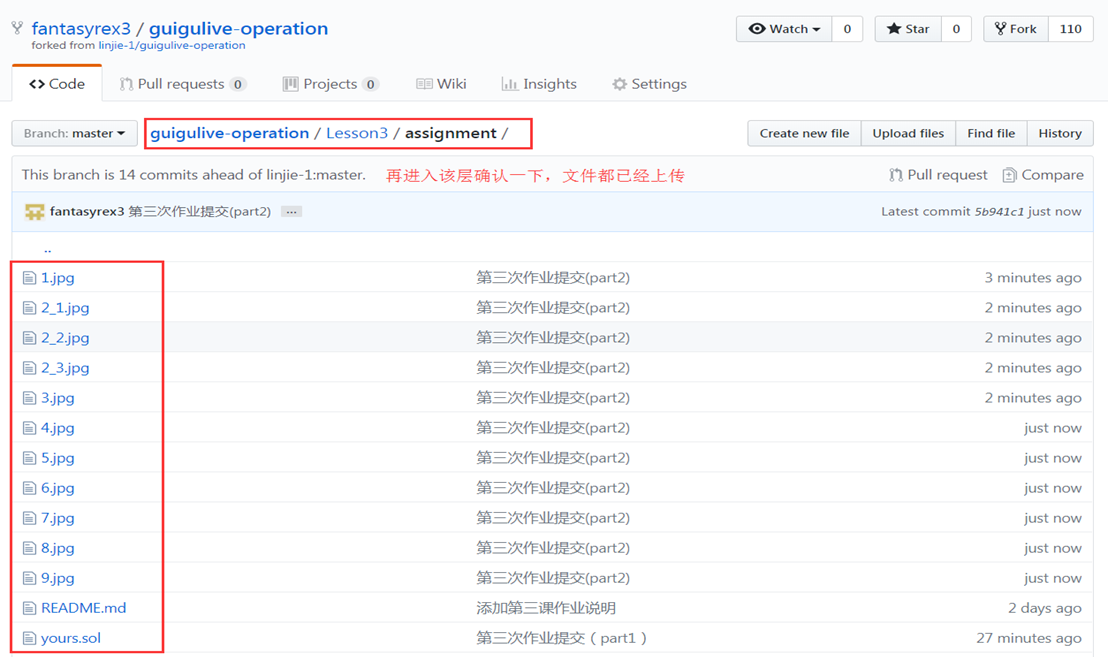1108x657 pixels.
Task: Click file icon next to 4.jpg
Action: tap(29, 428)
